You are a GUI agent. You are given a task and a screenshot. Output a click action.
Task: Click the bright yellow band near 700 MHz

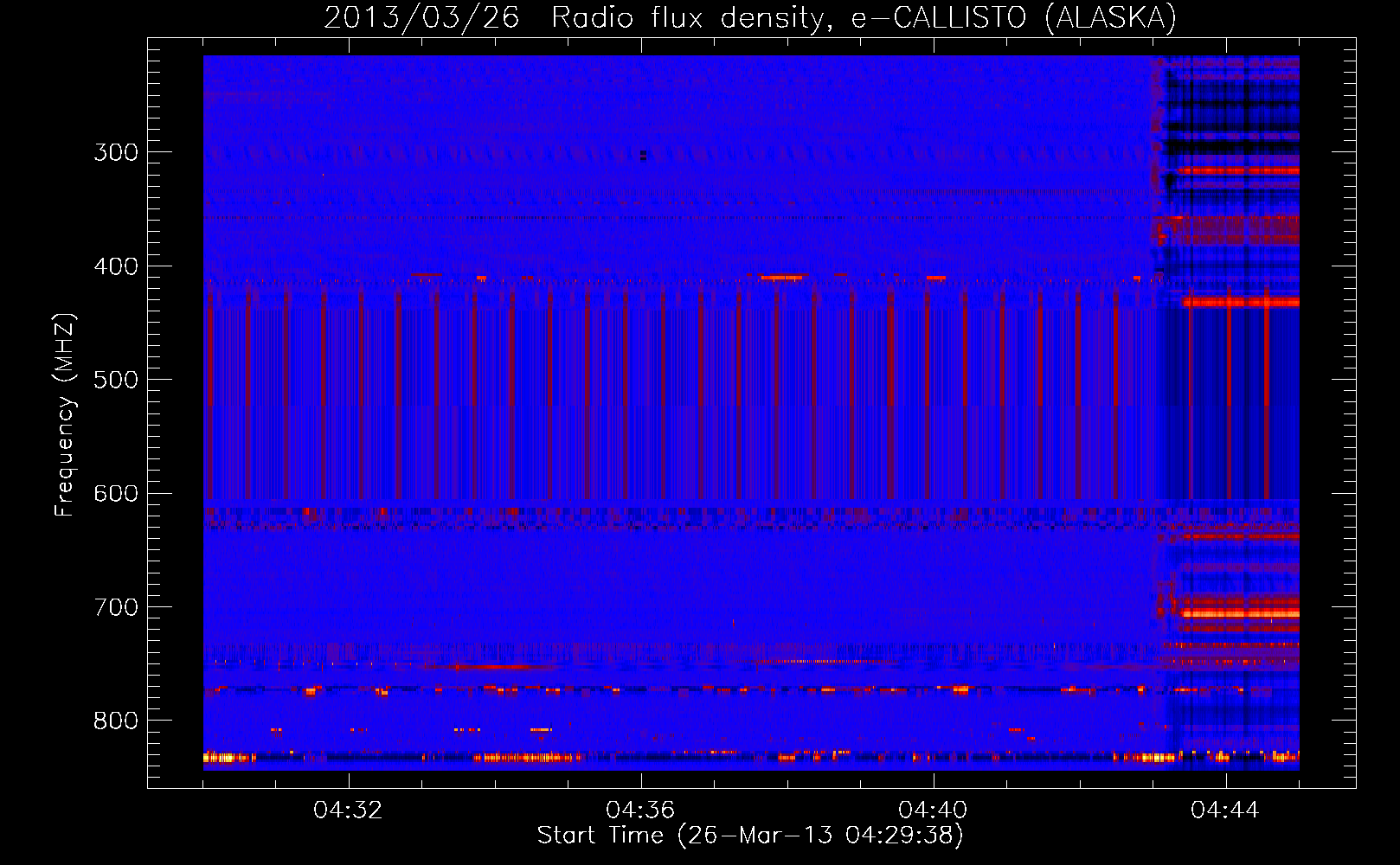[x=1239, y=613]
